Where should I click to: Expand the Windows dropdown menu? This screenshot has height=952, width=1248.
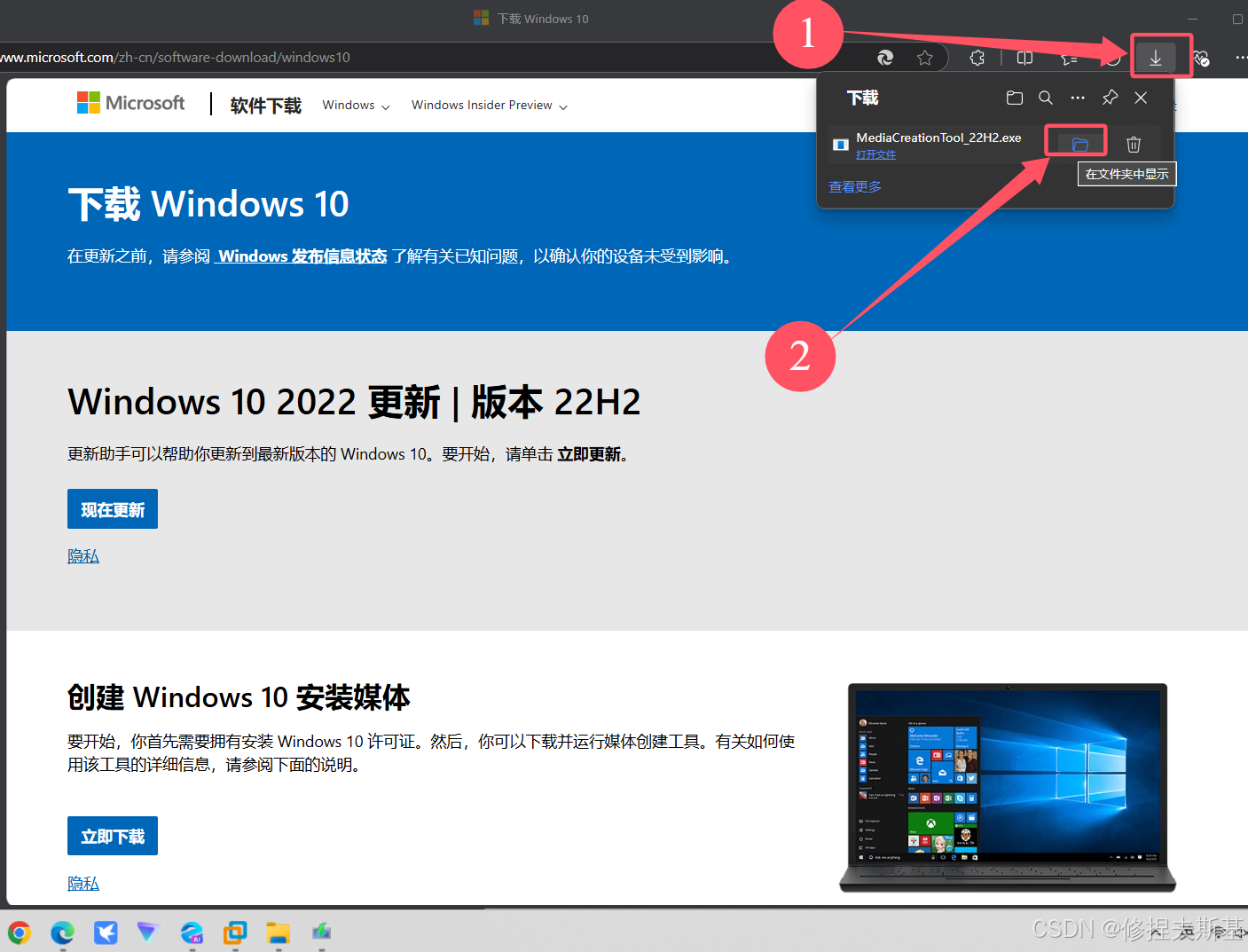(x=355, y=105)
